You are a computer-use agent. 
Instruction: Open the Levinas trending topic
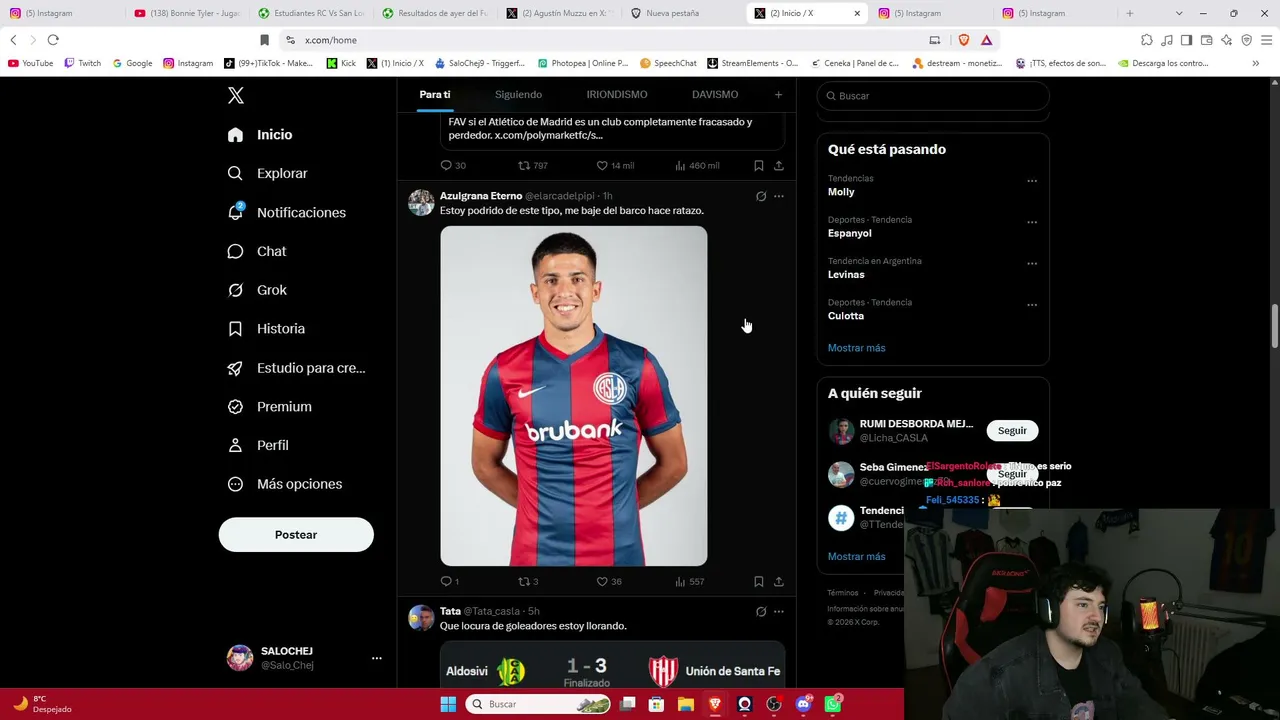click(846, 274)
